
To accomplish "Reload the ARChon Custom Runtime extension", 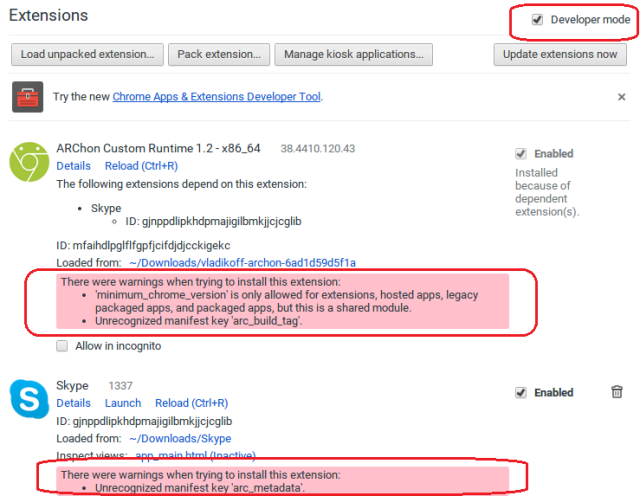I will click(141, 166).
